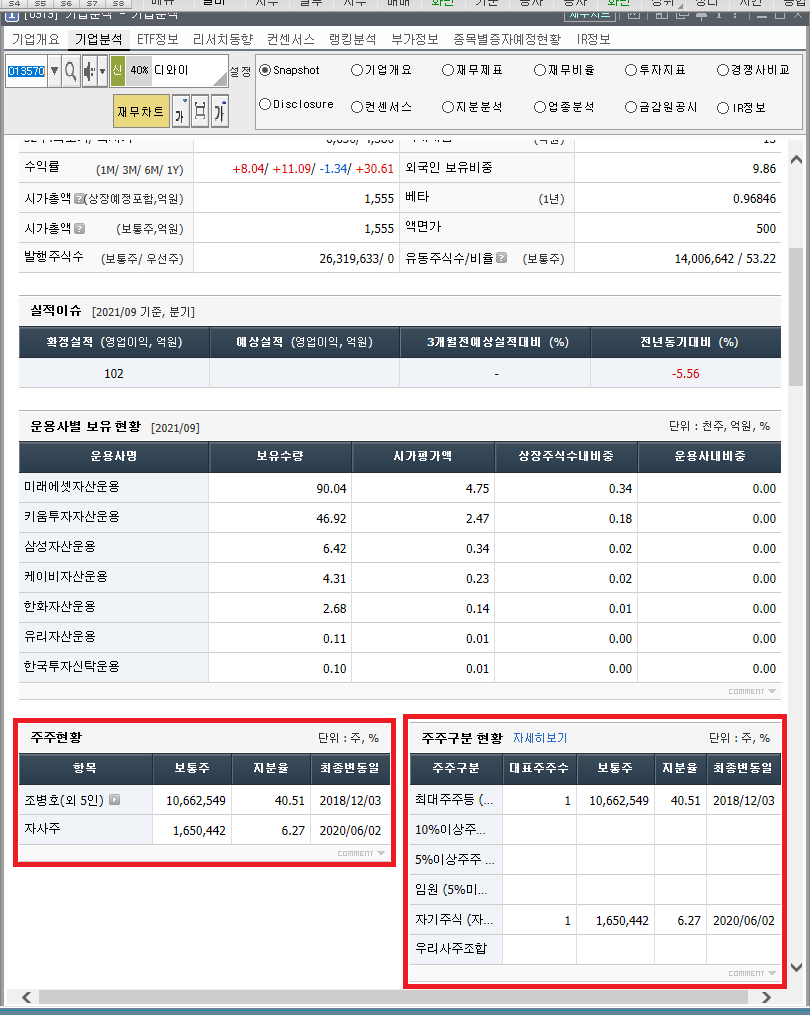Click the 한국투자신탁운용 row name

click(x=72, y=667)
